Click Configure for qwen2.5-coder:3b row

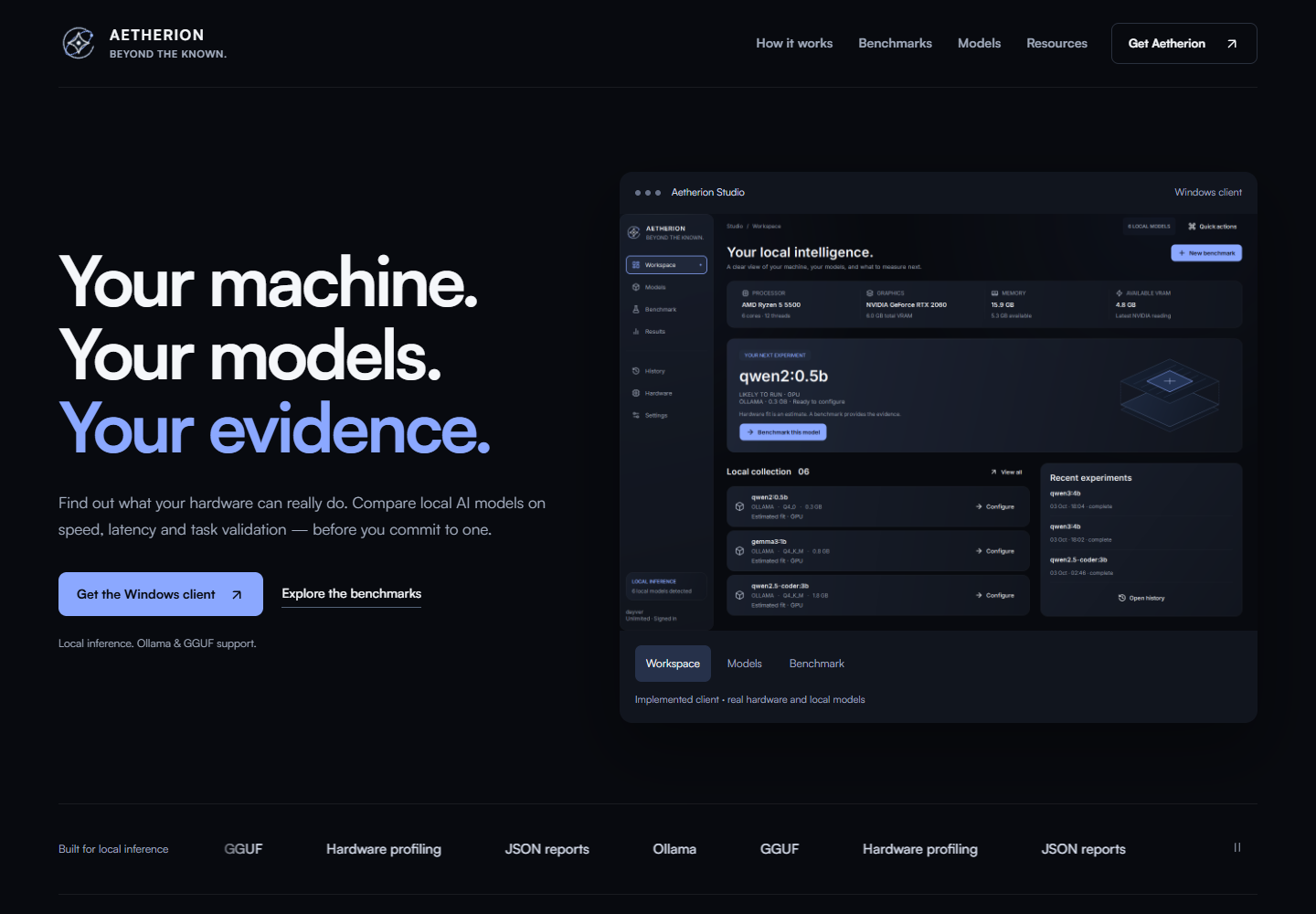(x=995, y=595)
